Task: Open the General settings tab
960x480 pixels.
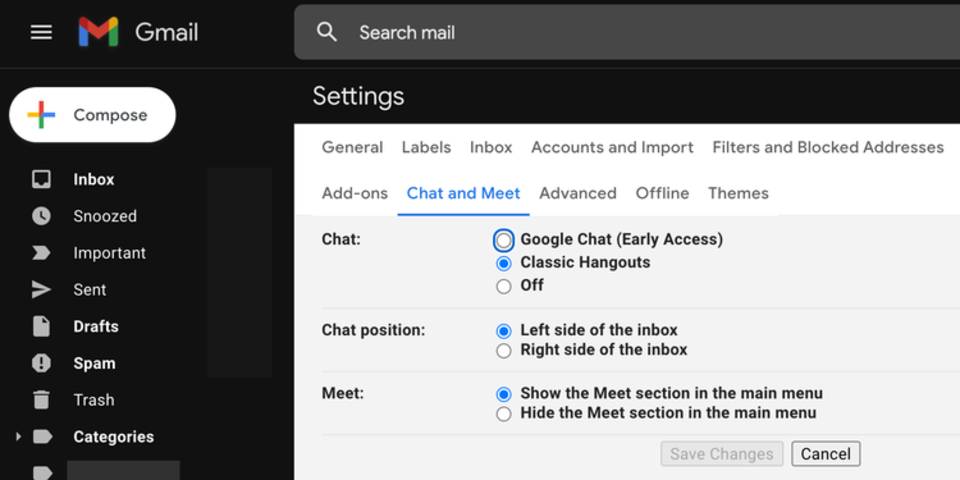Action: tap(352, 148)
